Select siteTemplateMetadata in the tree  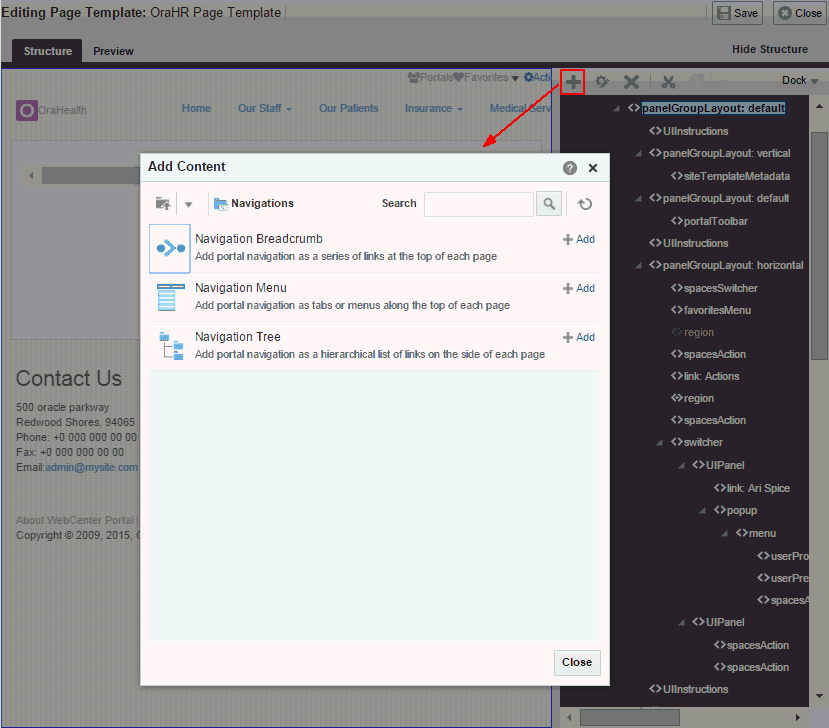(736, 176)
